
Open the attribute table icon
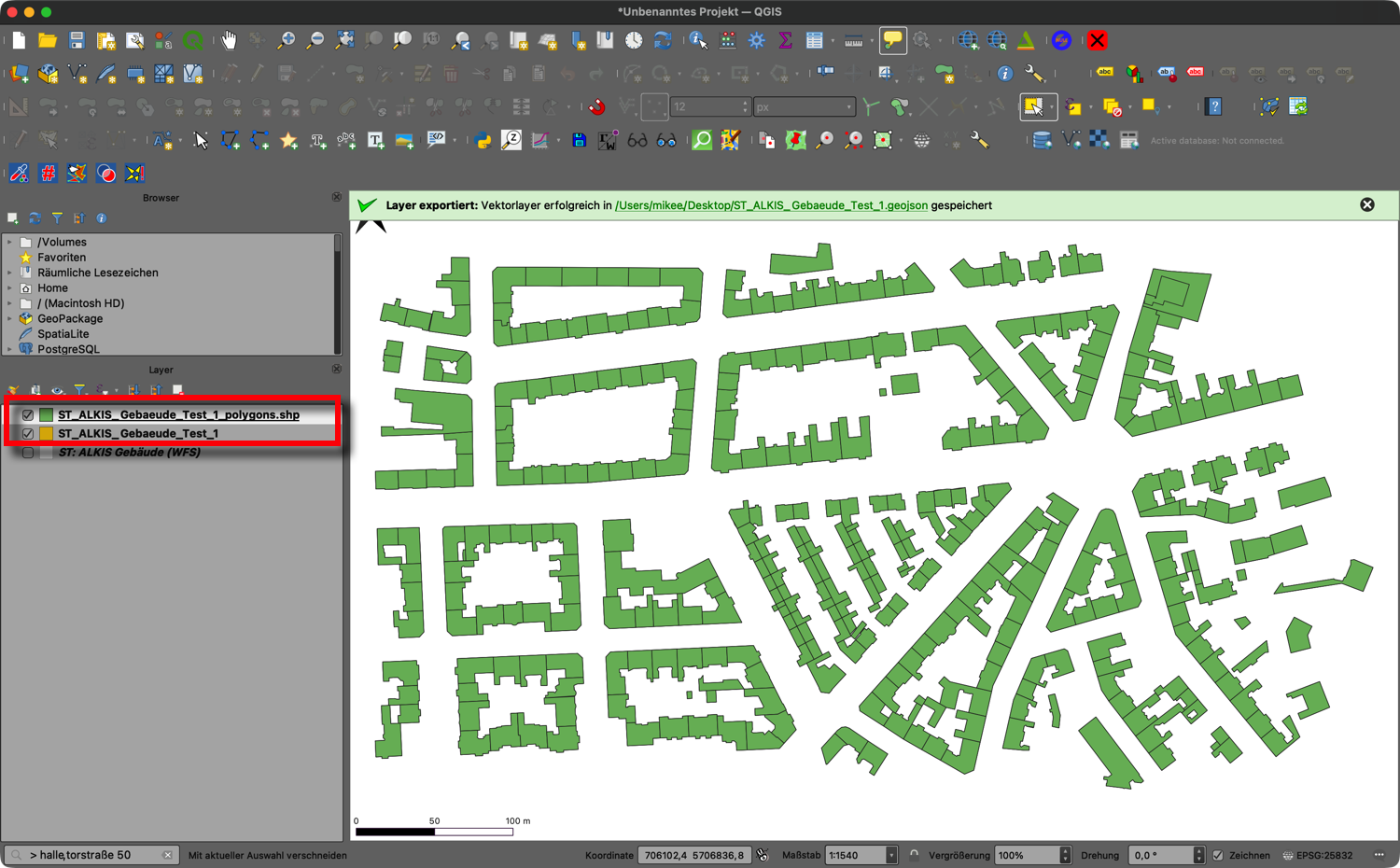tap(814, 40)
